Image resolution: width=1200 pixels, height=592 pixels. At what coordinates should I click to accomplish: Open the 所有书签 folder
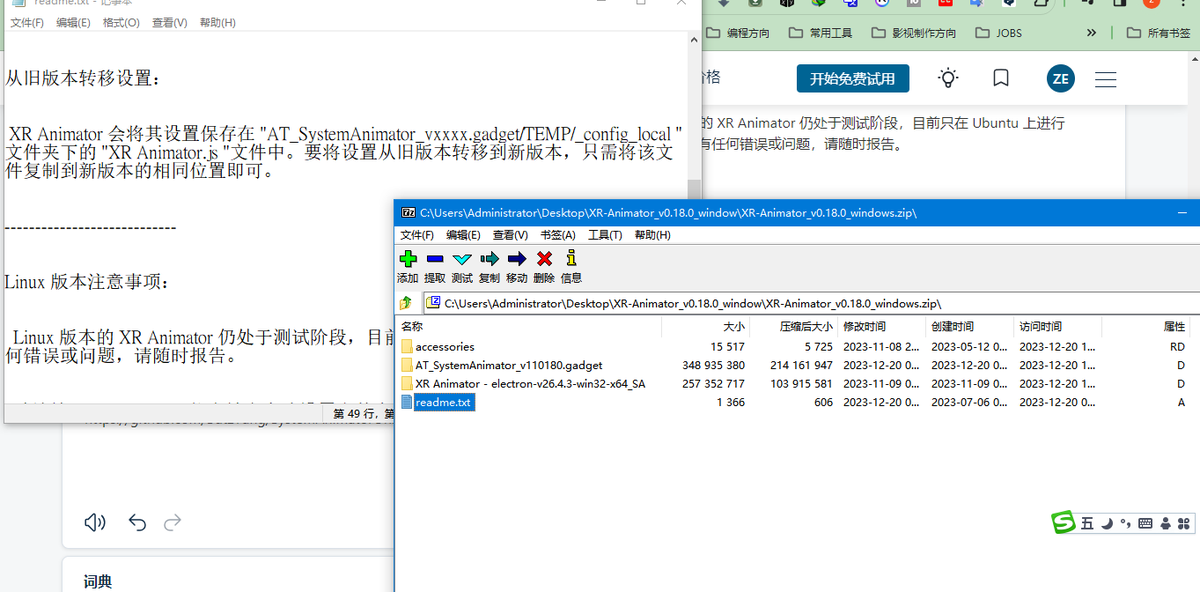tap(1160, 33)
